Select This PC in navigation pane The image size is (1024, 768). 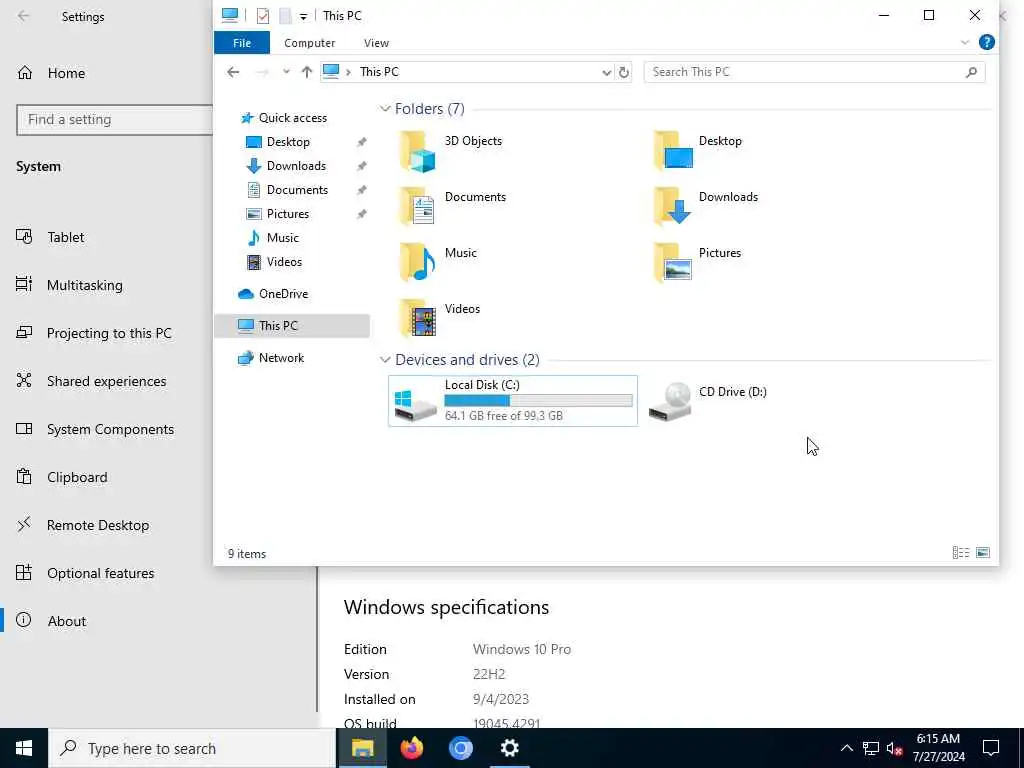(x=292, y=326)
